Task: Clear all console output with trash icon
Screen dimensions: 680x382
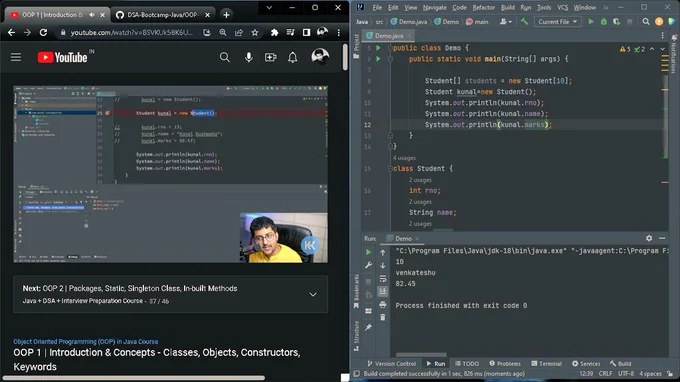Action: coord(382,317)
